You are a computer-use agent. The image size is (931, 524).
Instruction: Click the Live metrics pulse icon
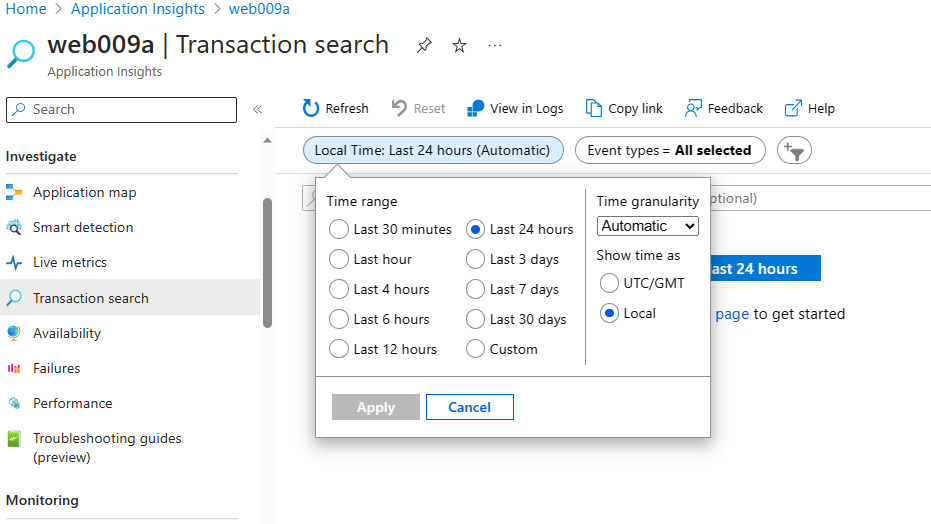pos(14,262)
